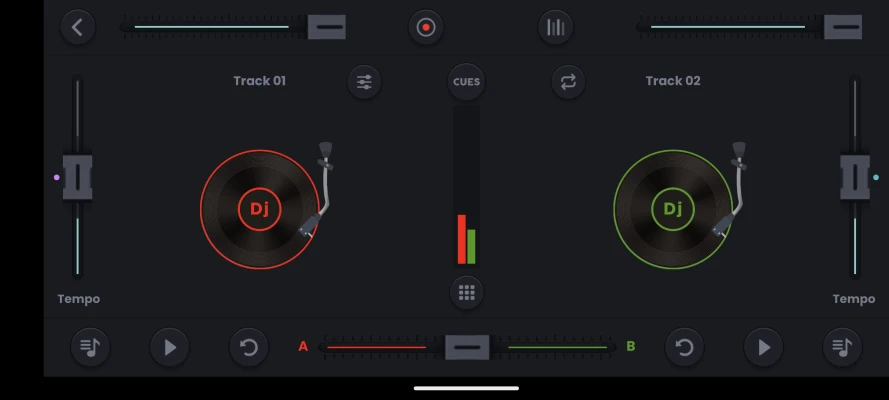Click the right Tempo slider handle
Image resolution: width=889 pixels, height=400 pixels.
[x=855, y=177]
